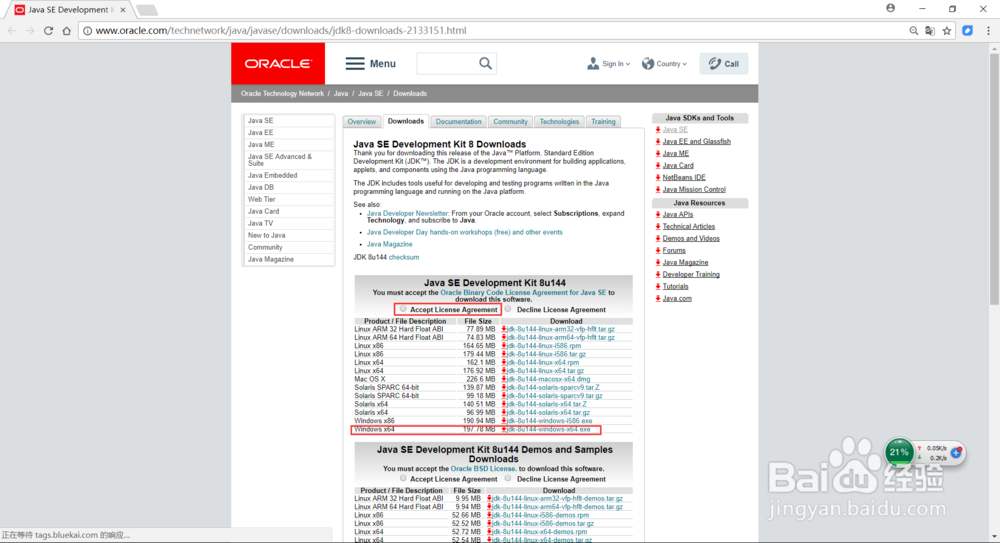
Task: Download jdk-8u144-linux-x64.tar.gz
Action: [x=545, y=371]
